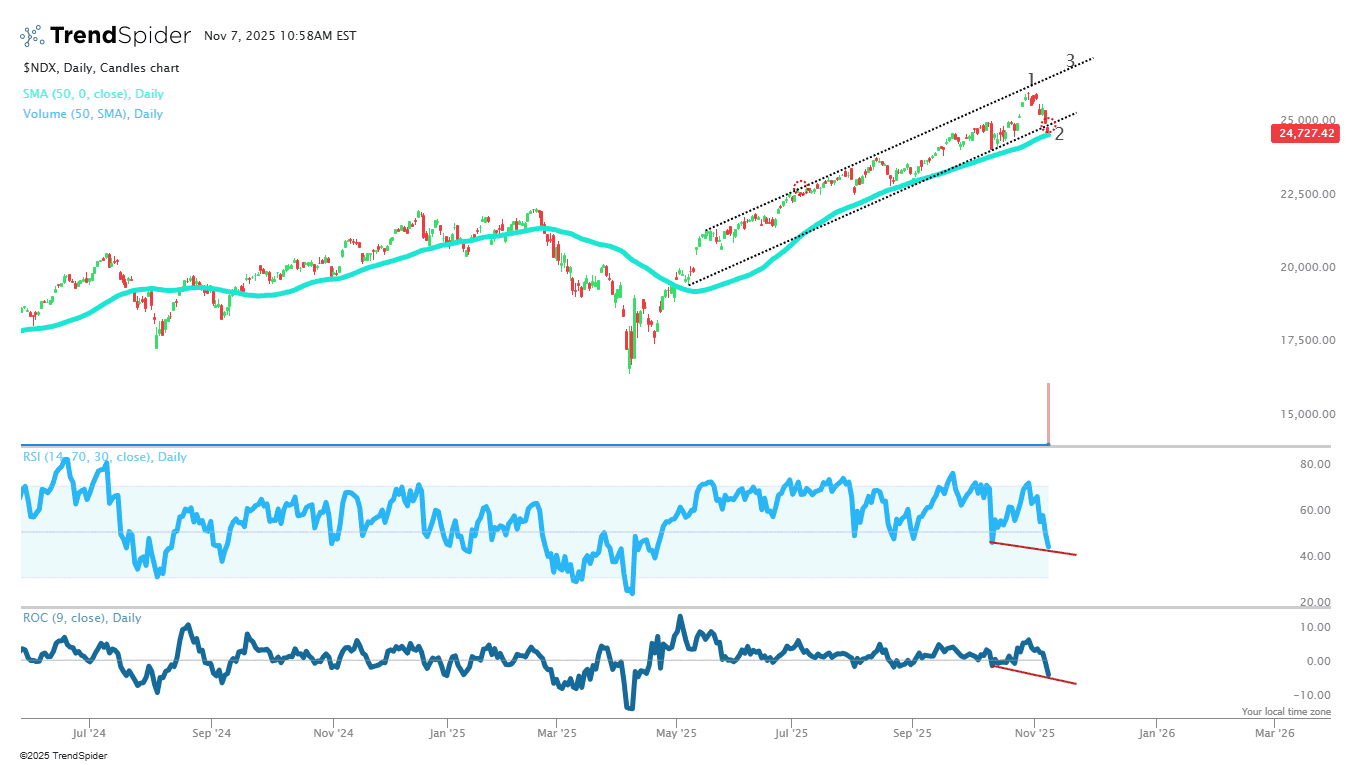
Task: Click the red dashed circle near July 2025
Action: tap(800, 187)
